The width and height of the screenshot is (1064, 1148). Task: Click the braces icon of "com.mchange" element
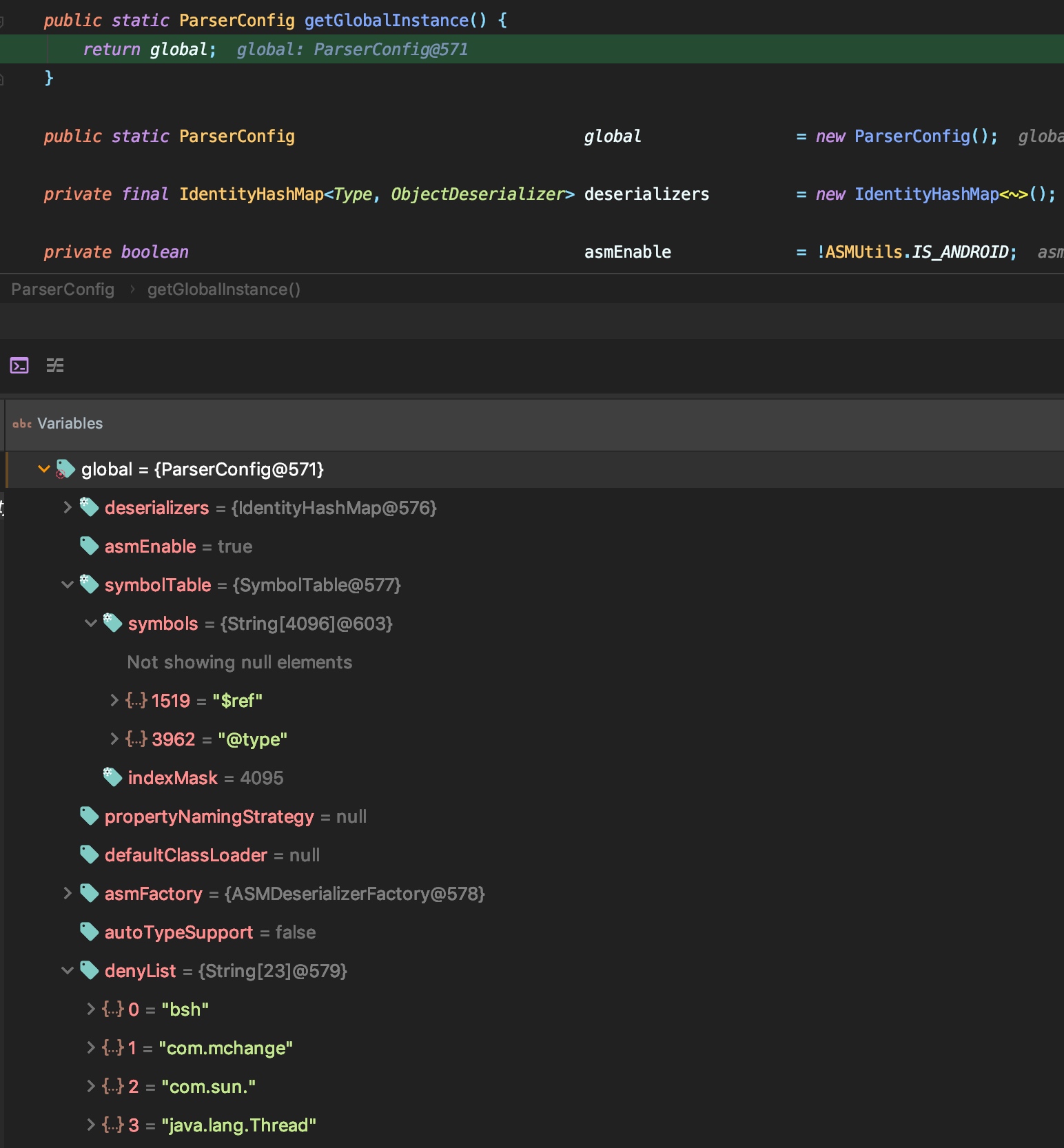click(x=113, y=1047)
